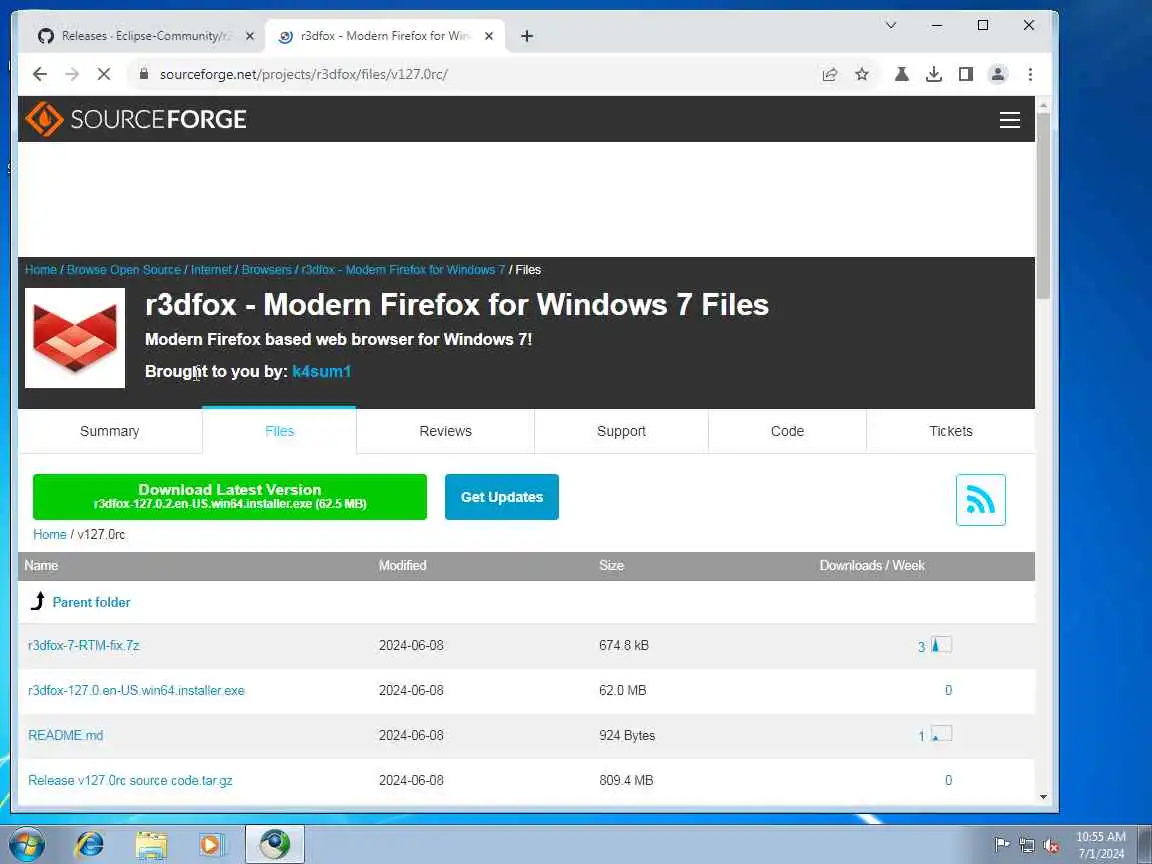Close the Releases Eclipse-Community tab

(250, 36)
